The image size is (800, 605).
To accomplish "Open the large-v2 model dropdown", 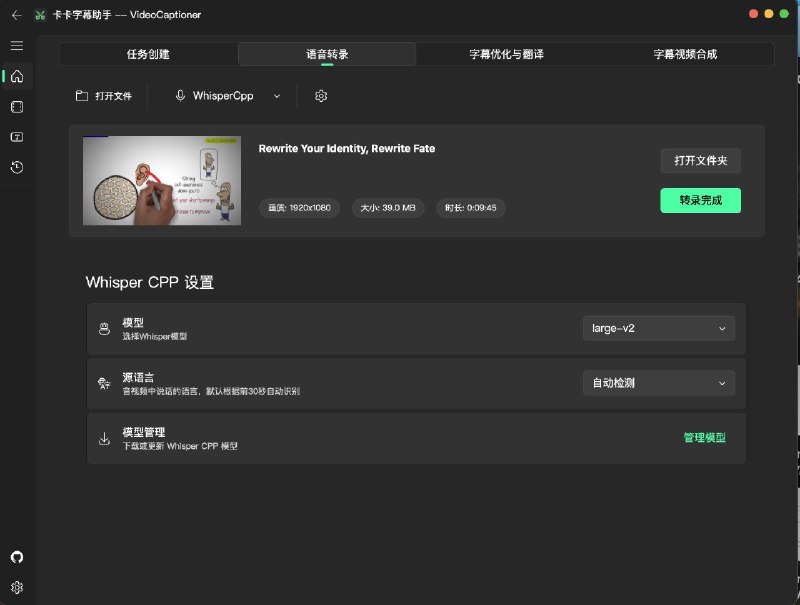I will click(x=658, y=328).
